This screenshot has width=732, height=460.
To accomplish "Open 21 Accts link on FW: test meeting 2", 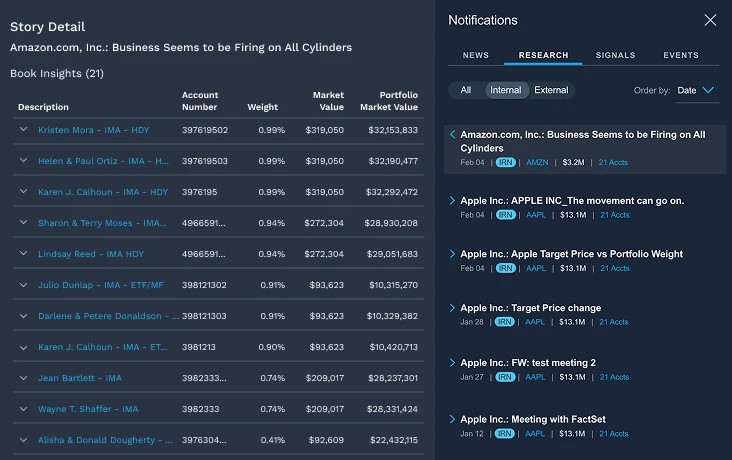I will pyautogui.click(x=614, y=377).
